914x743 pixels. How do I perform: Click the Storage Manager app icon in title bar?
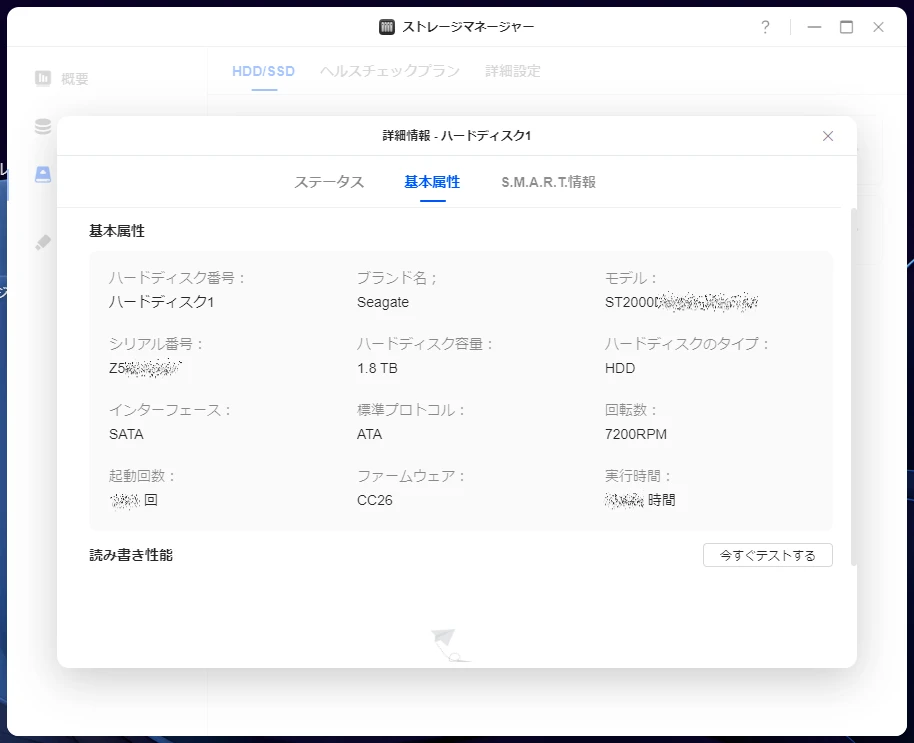[x=387, y=27]
